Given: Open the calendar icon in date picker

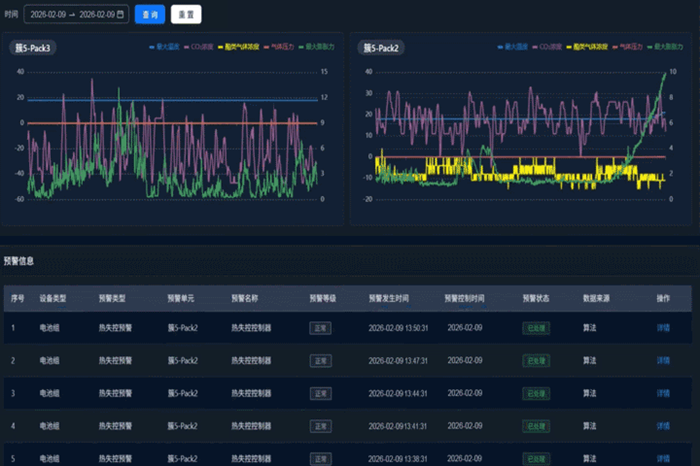Looking at the screenshot, I should 121,15.
